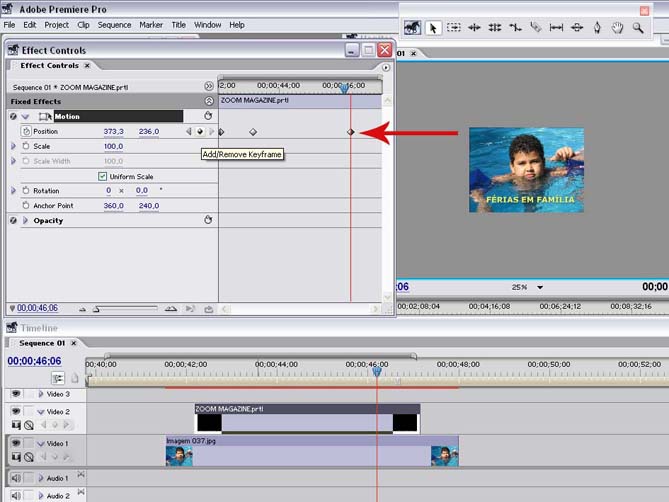The width and height of the screenshot is (669, 502).
Task: Mute the Audio 1 track
Action: tap(16, 478)
